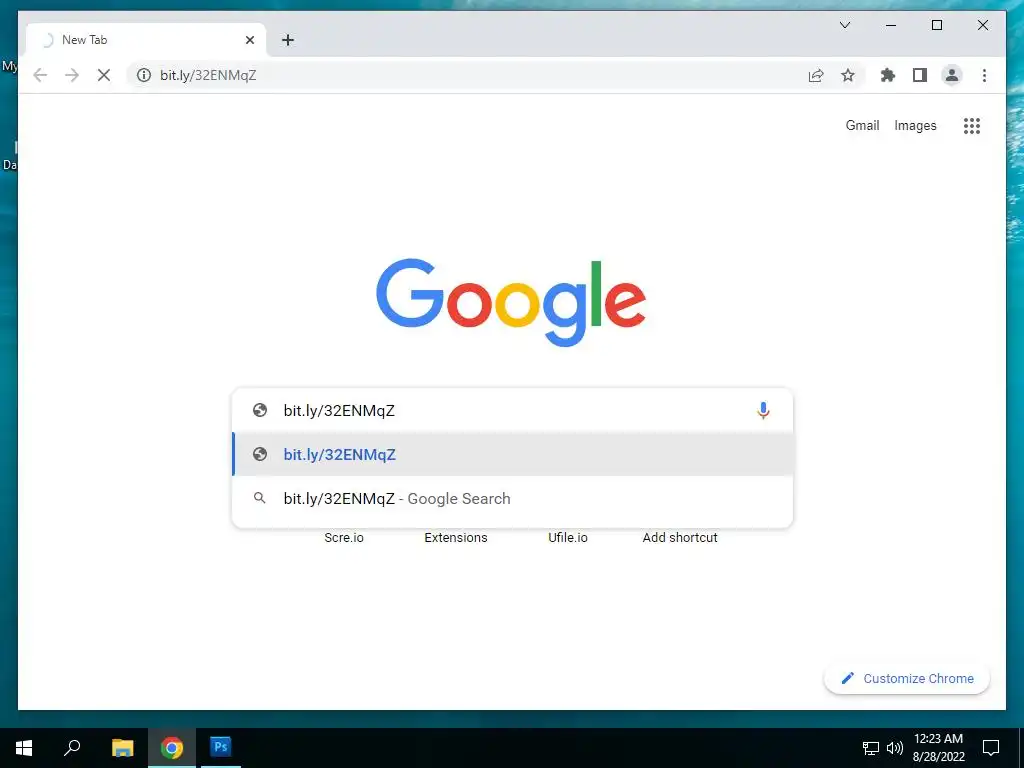Click the Chrome icon in the taskbar
Viewport: 1024px width, 768px height.
point(172,748)
